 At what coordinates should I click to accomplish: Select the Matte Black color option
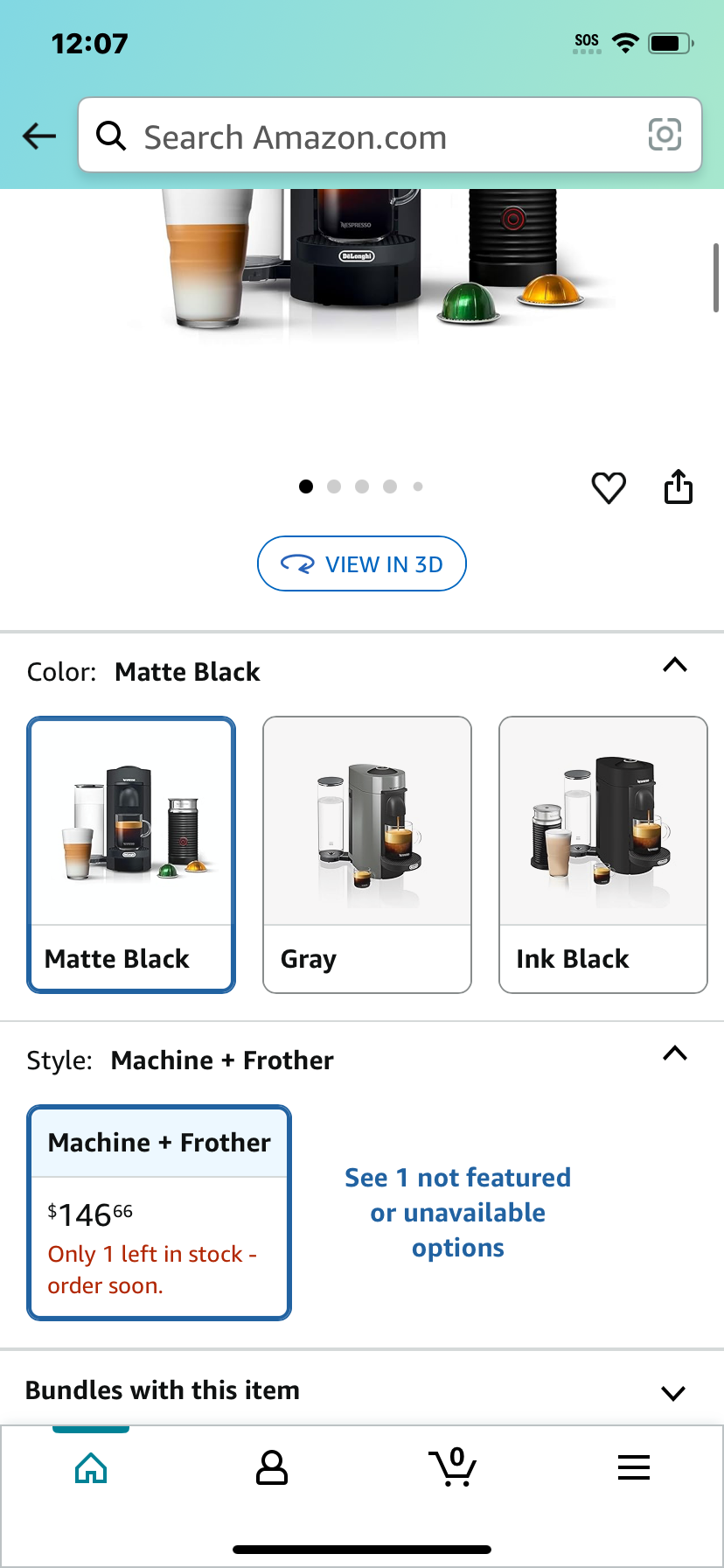tap(131, 855)
